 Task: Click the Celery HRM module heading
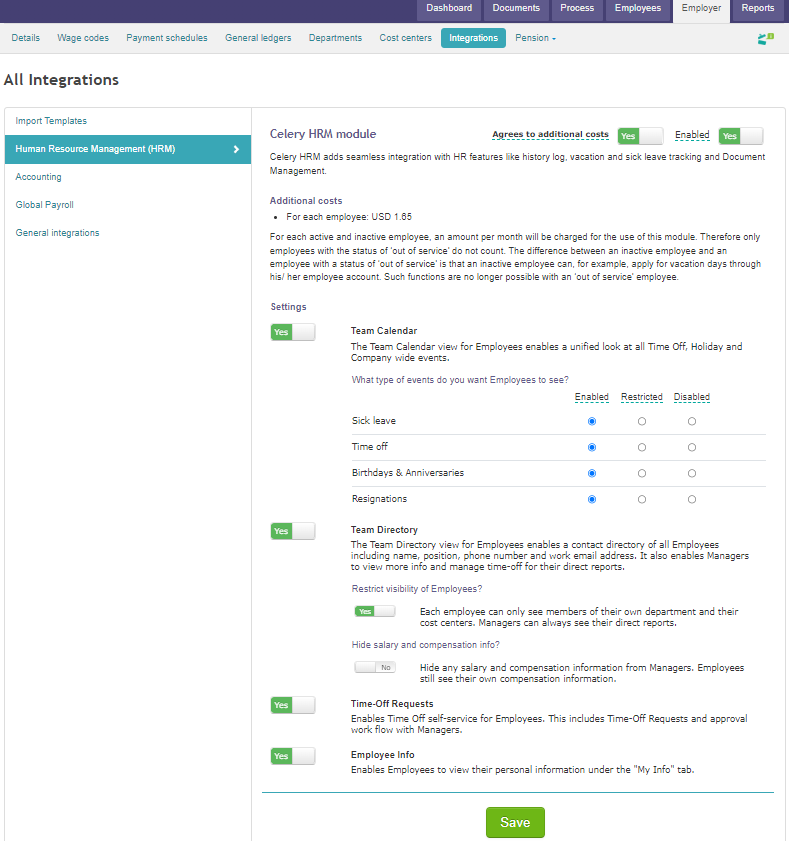point(323,134)
